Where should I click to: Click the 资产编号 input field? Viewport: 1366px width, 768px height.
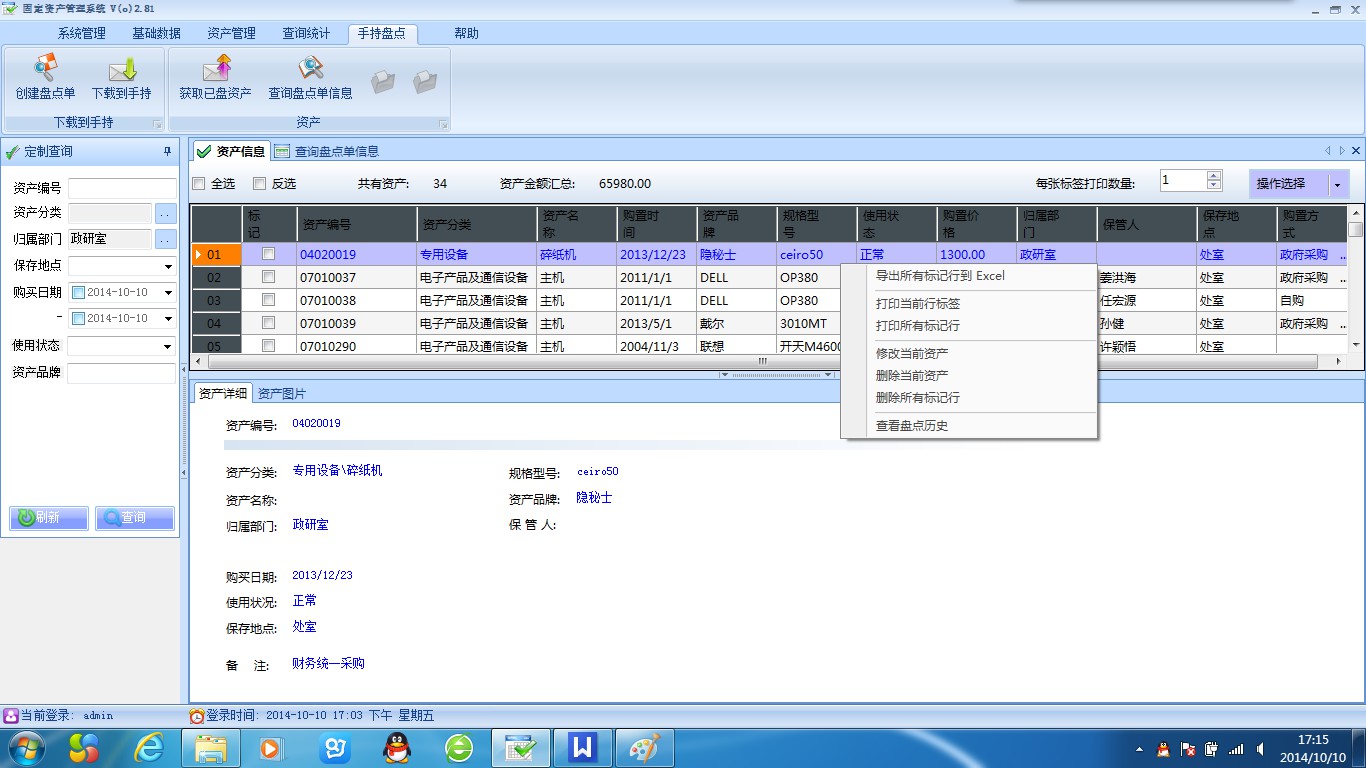tap(121, 188)
